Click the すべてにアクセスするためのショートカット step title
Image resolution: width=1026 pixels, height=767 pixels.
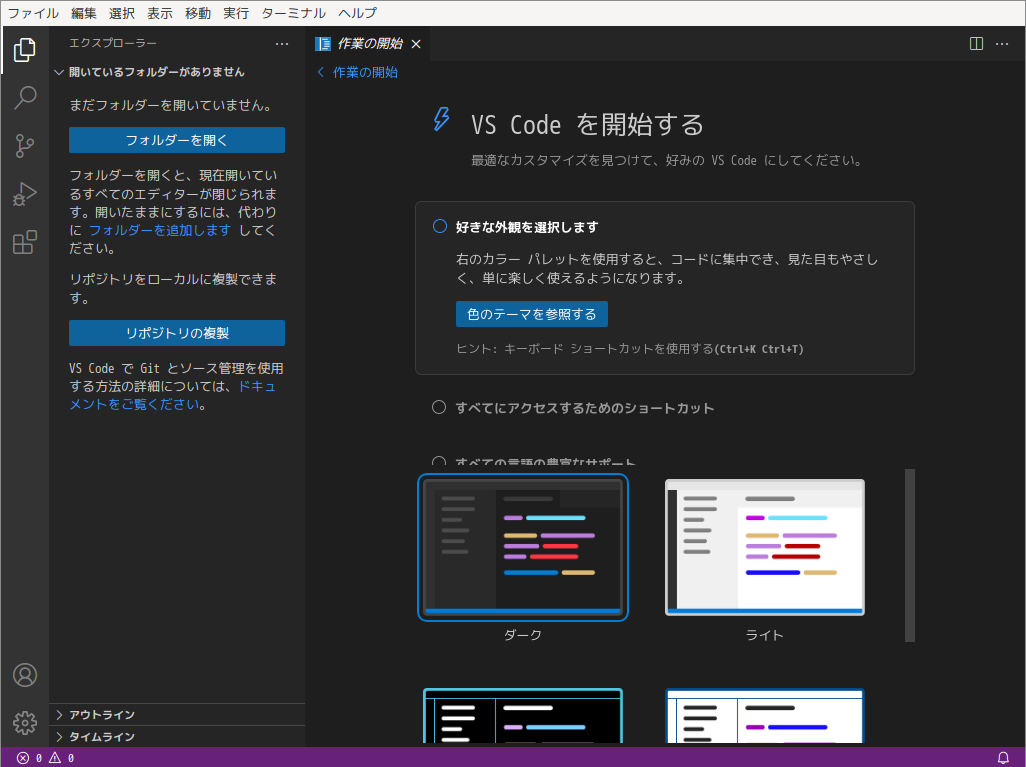(x=584, y=408)
